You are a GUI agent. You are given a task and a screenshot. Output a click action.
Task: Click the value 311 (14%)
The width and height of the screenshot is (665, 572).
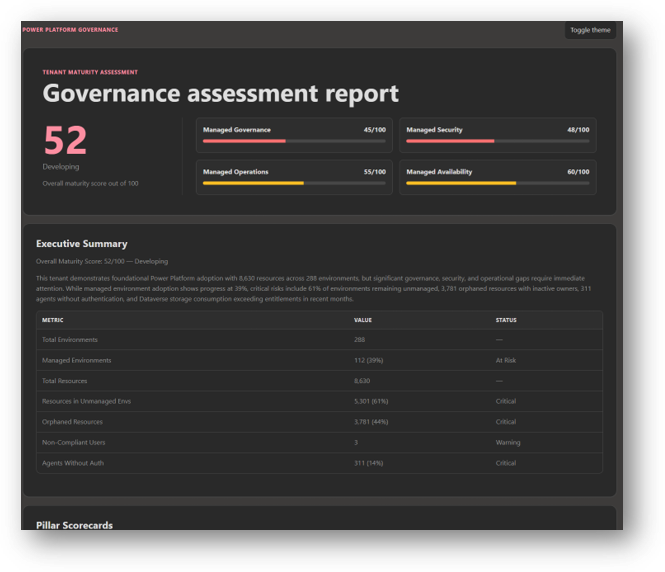point(369,463)
